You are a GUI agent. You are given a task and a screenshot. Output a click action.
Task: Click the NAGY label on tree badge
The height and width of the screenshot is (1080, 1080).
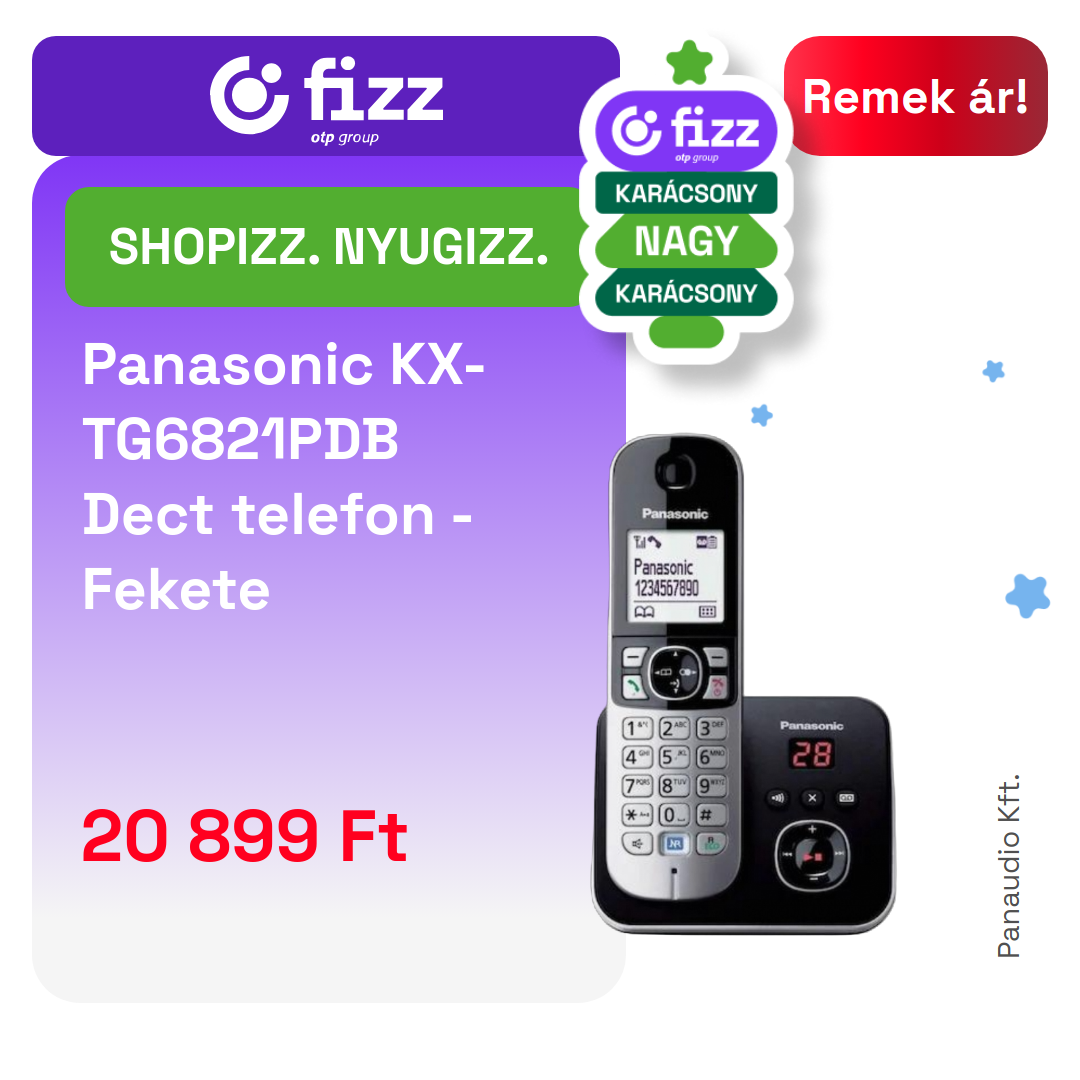[686, 241]
